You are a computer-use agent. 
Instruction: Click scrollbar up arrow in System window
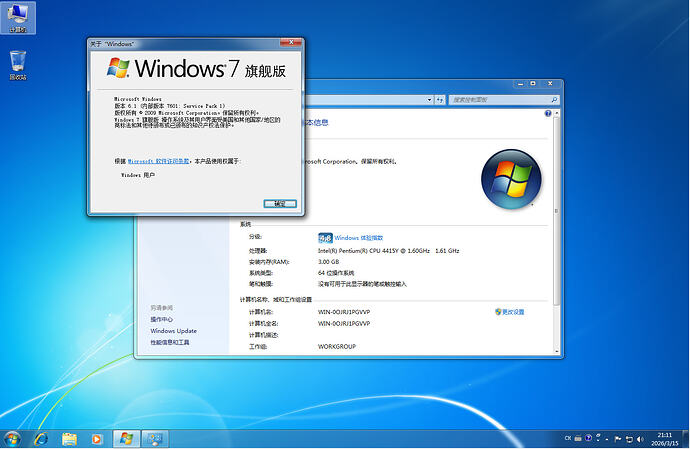coord(557,113)
